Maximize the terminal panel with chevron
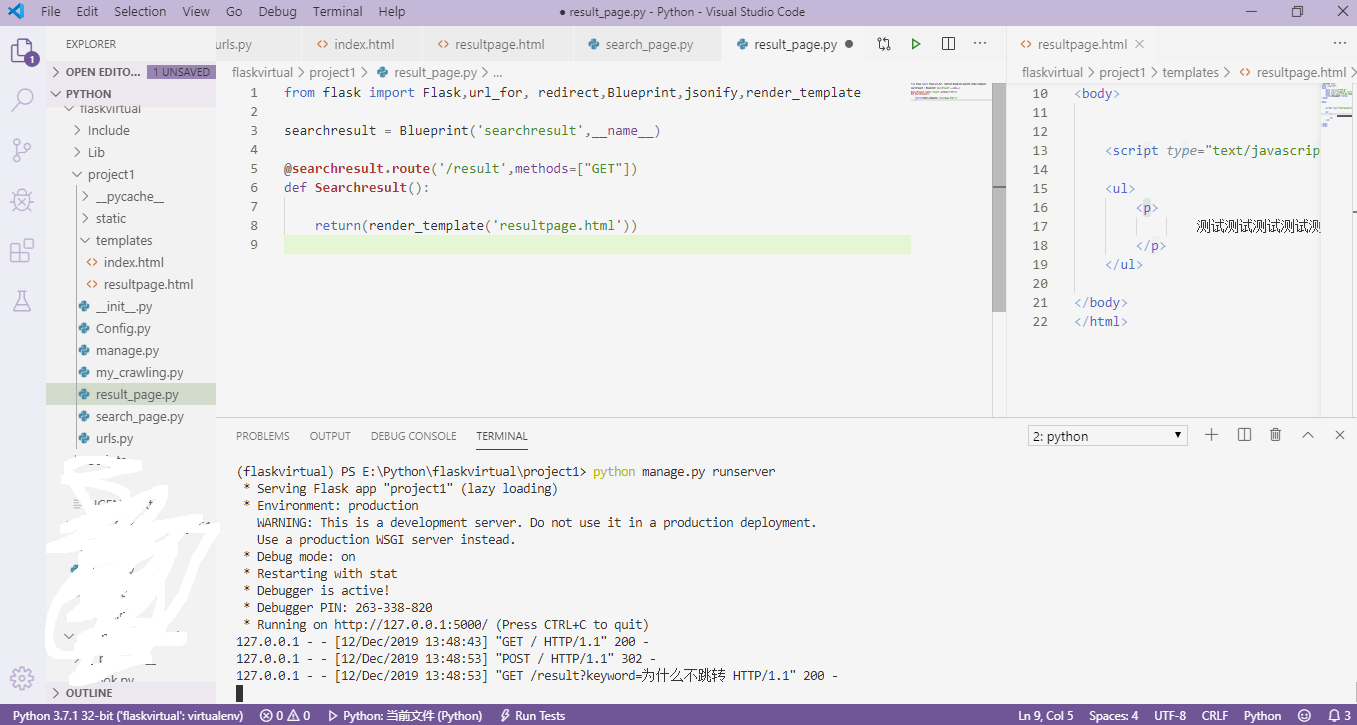Viewport: 1357px width, 725px height. coord(1308,435)
